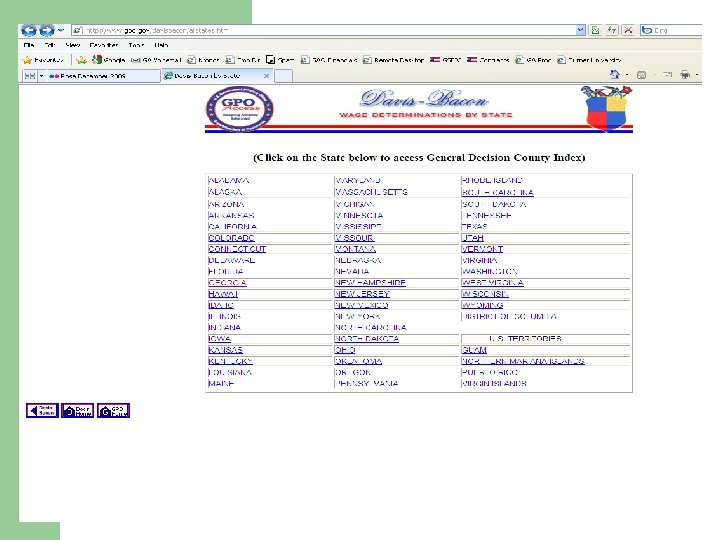Choose the MISSOURI link

point(354,238)
